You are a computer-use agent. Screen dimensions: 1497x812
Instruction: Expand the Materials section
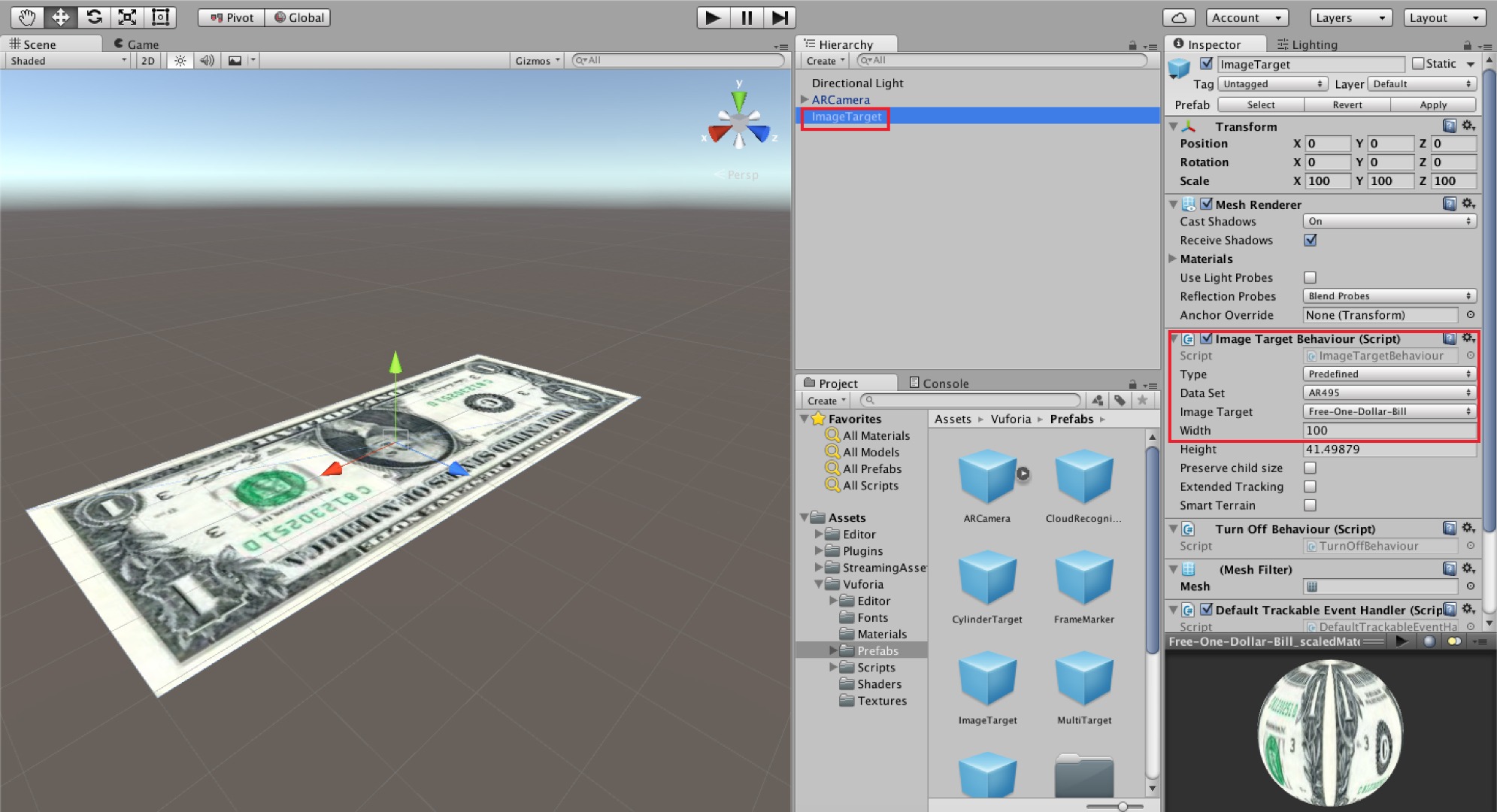point(1173,259)
